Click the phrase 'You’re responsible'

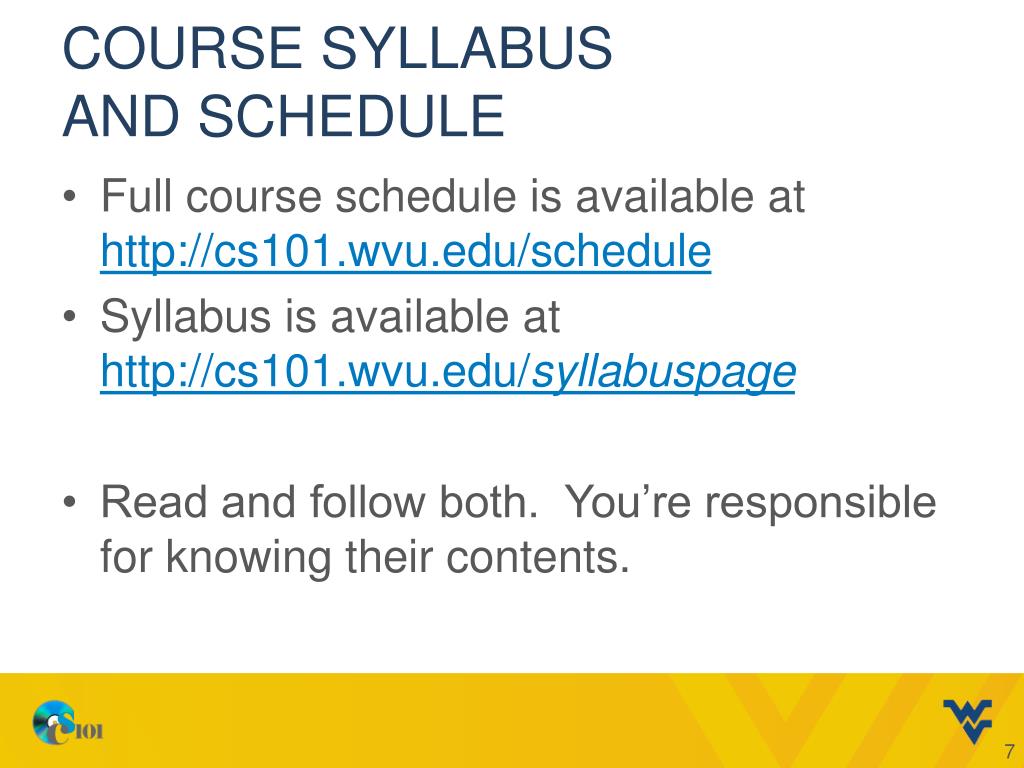point(750,503)
